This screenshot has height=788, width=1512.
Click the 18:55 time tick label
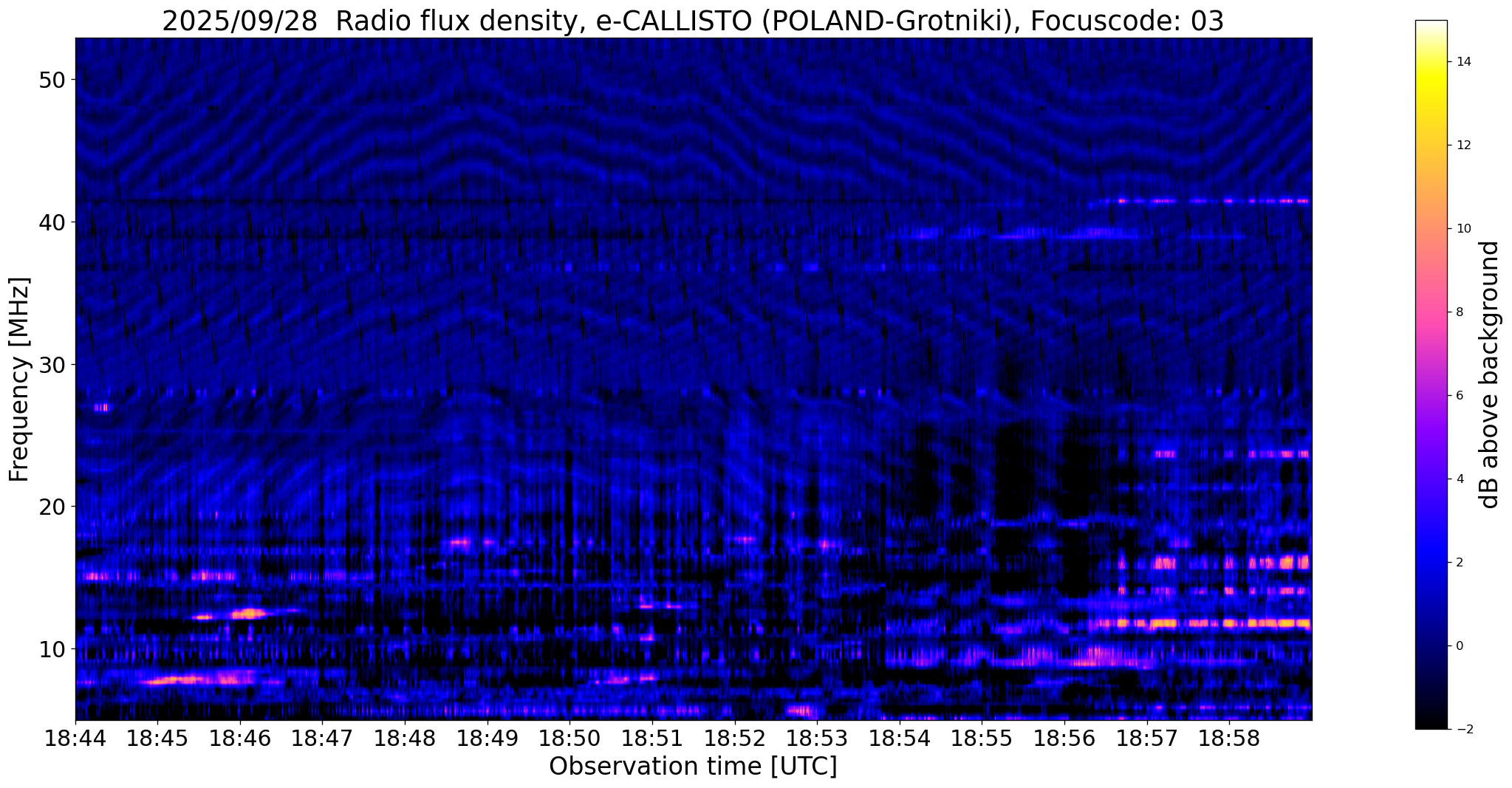[982, 738]
